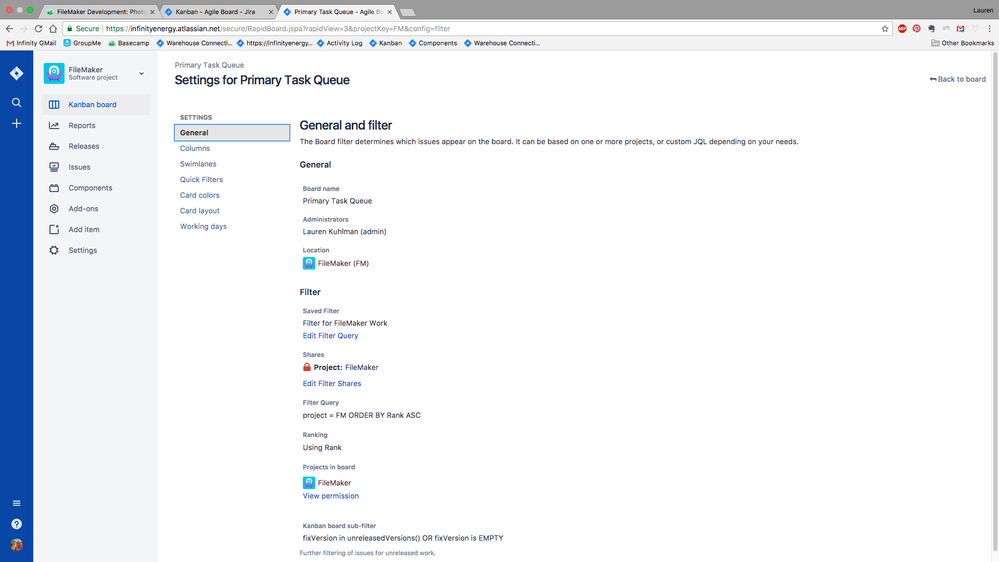
Task: Open the user profile avatar
Action: click(17, 545)
